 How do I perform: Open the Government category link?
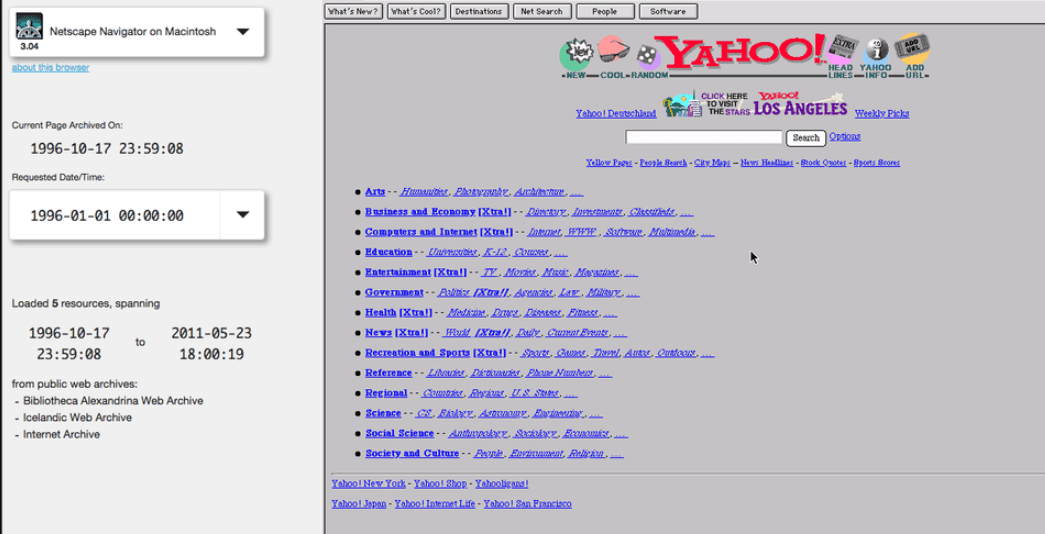click(394, 293)
